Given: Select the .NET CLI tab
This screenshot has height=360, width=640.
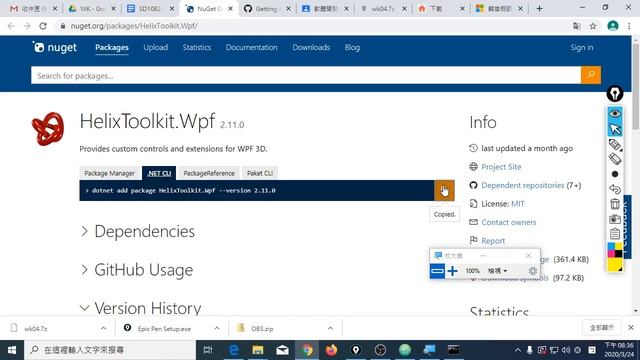Looking at the screenshot, I should [x=159, y=173].
